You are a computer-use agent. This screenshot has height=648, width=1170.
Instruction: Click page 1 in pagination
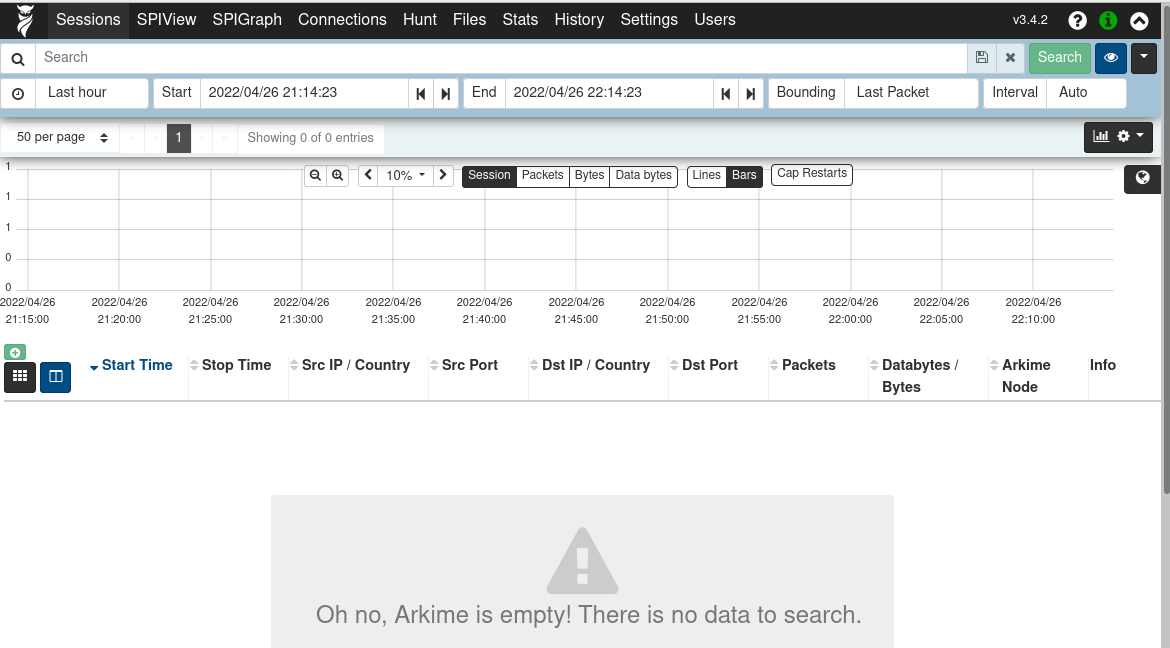click(178, 138)
